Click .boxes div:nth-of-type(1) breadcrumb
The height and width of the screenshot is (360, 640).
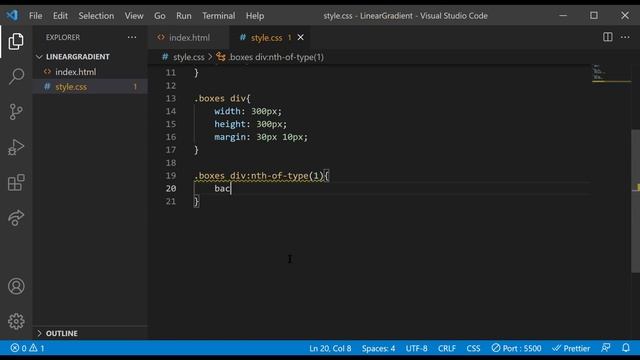276,57
